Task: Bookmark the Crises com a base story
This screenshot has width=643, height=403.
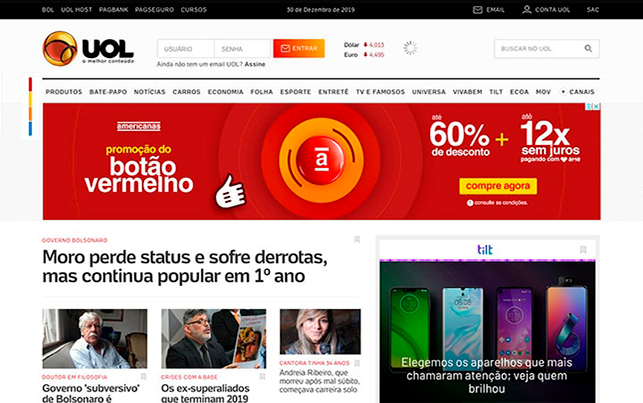Action: click(262, 376)
